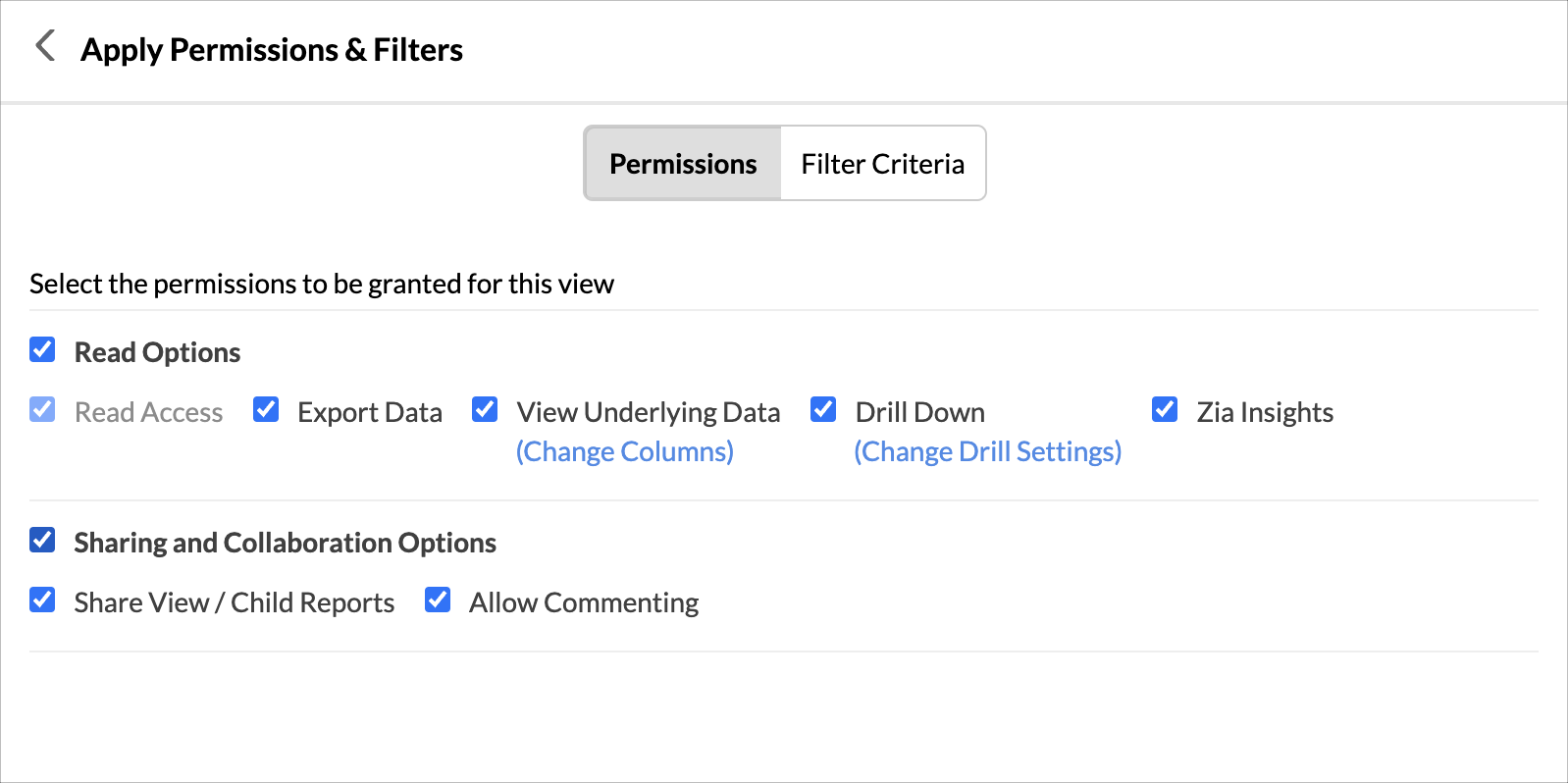Click the Export Data label text
The height and width of the screenshot is (783, 1568).
(369, 412)
